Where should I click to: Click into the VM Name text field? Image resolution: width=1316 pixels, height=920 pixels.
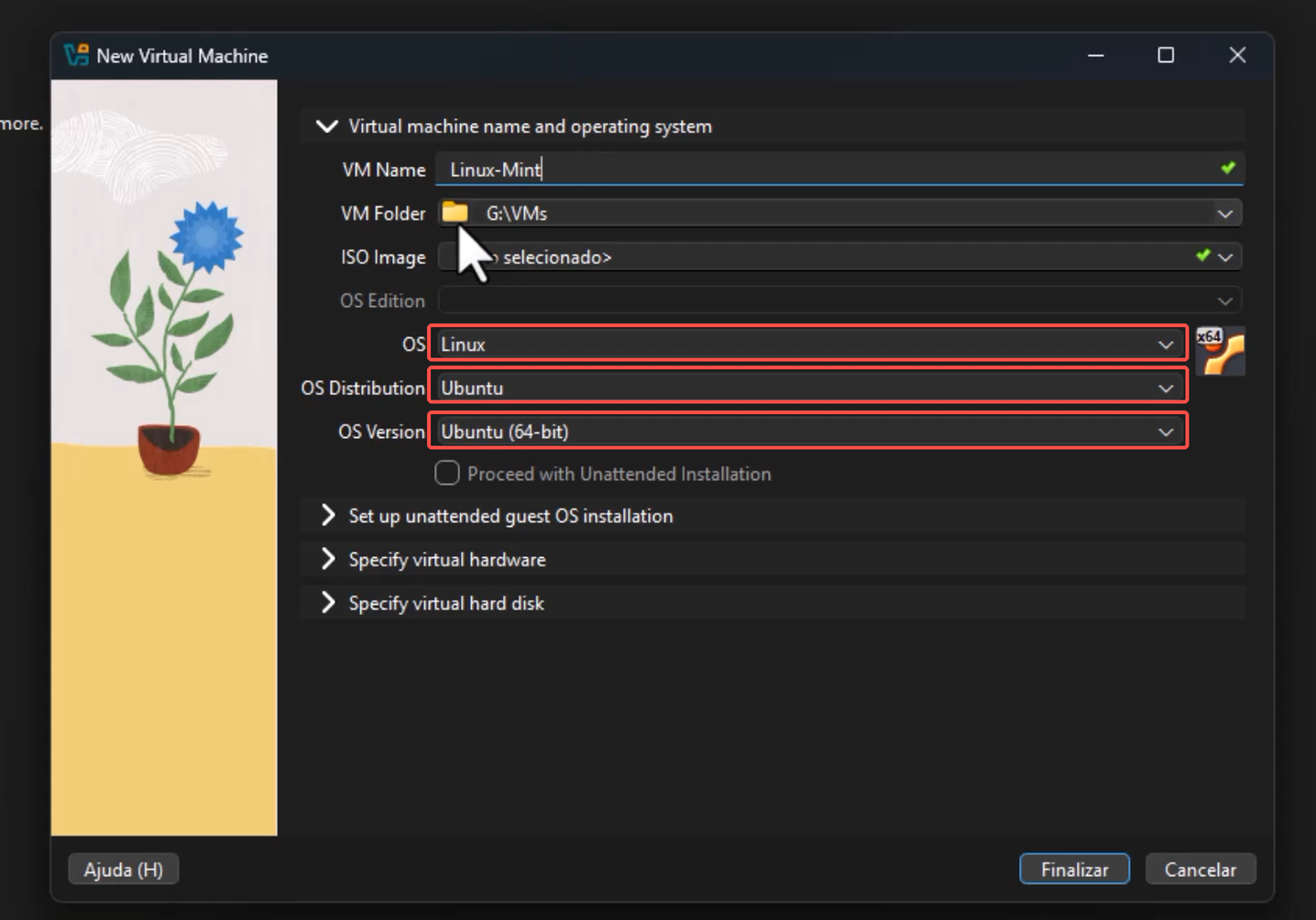pyautogui.click(x=839, y=170)
